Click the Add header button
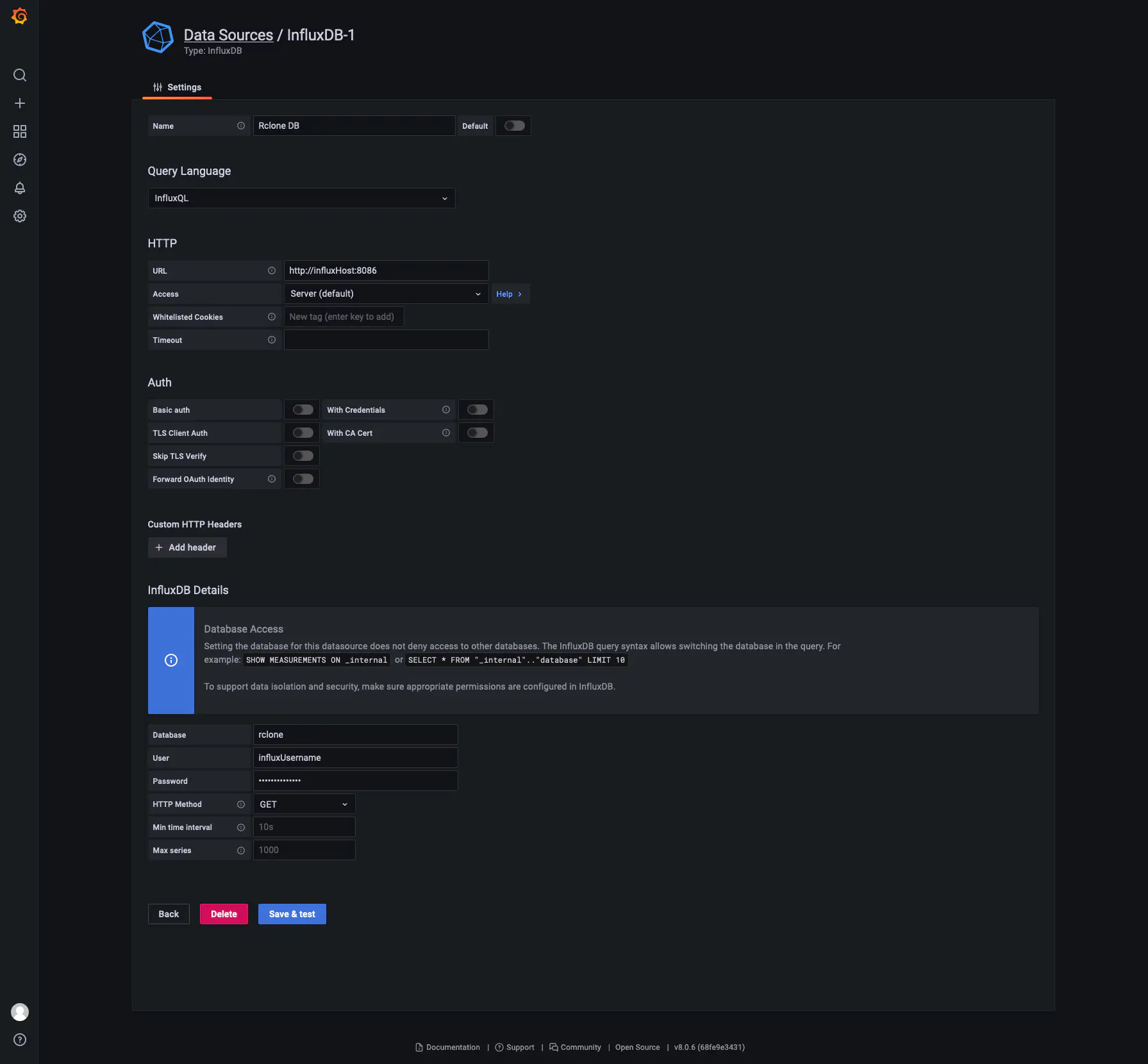This screenshot has height=1064, width=1148. [187, 547]
